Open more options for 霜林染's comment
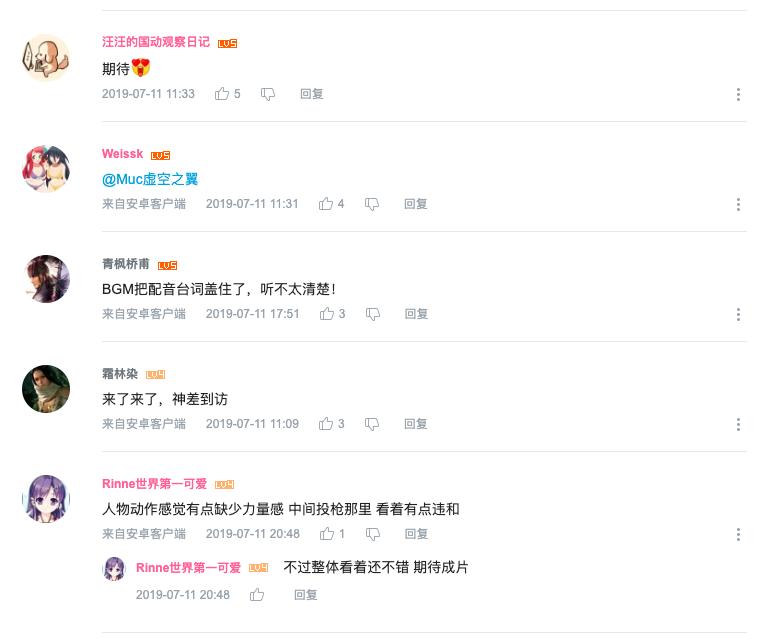 coord(738,424)
